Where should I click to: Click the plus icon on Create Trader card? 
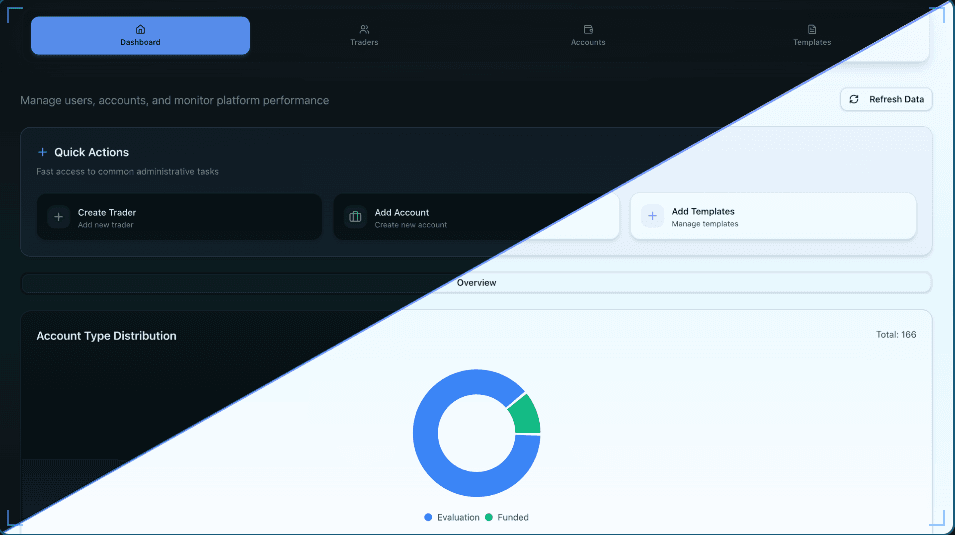click(x=58, y=217)
